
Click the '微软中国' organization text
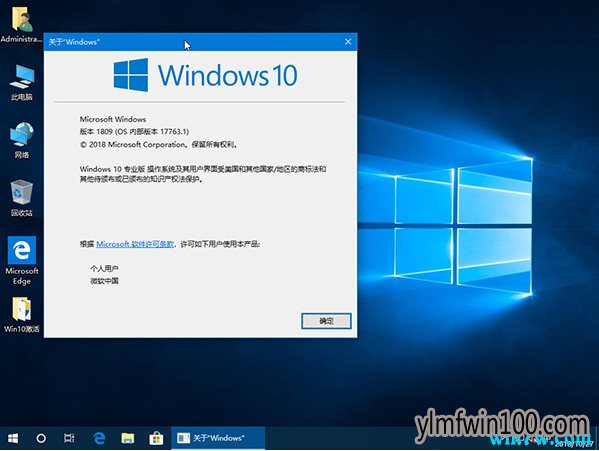pos(104,281)
